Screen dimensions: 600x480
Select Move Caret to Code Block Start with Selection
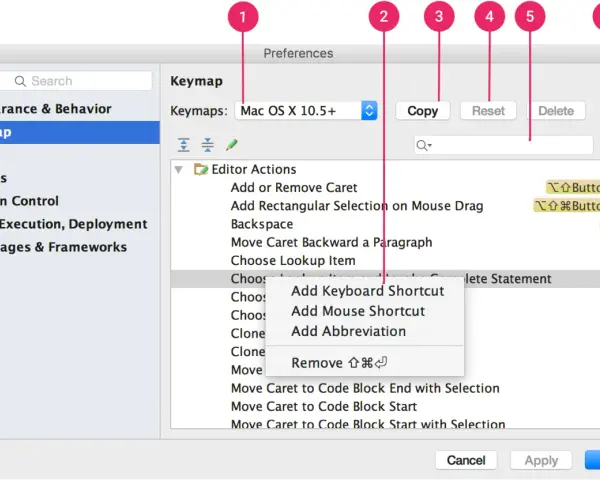pyautogui.click(x=368, y=423)
